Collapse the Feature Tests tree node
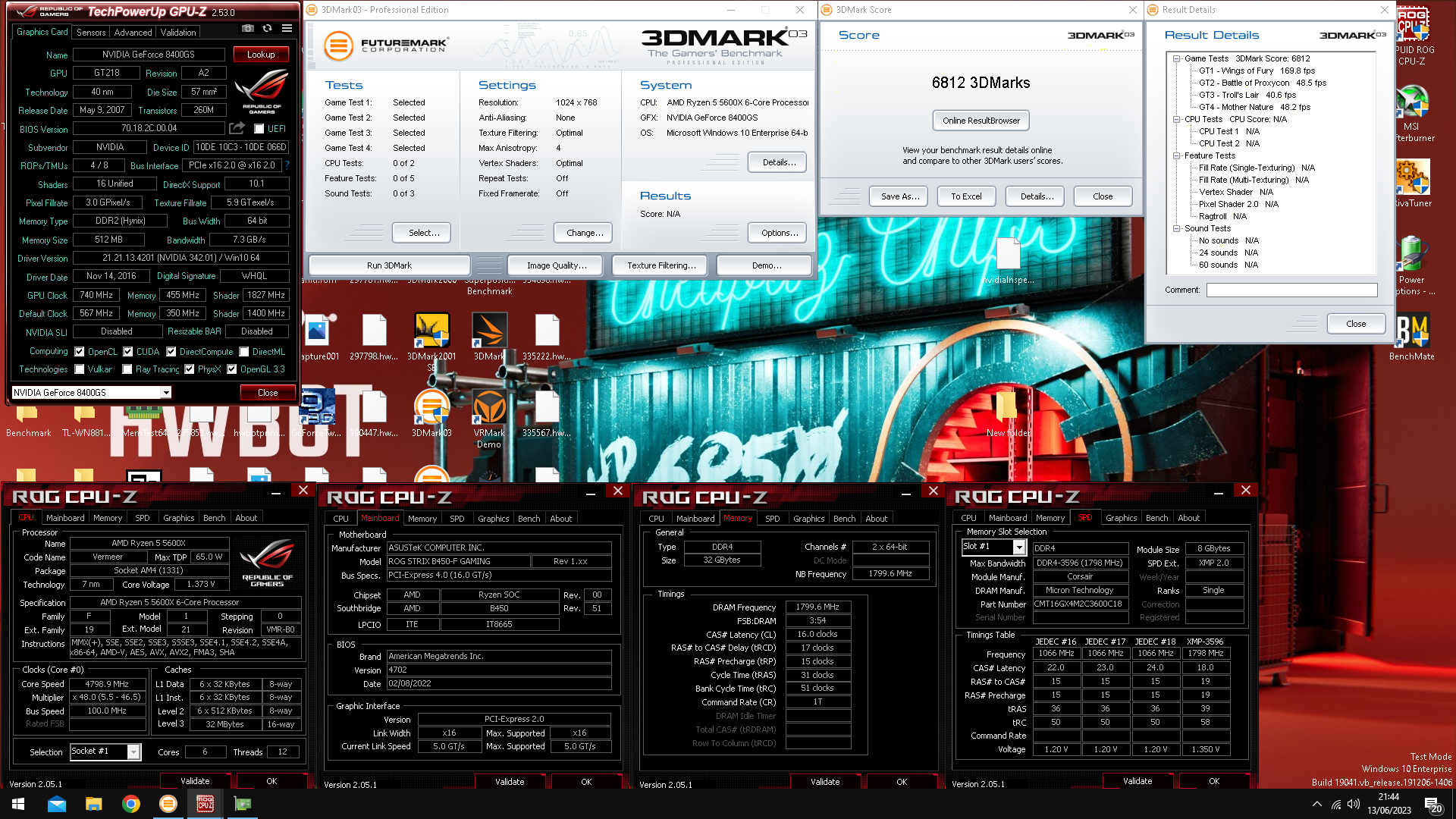This screenshot has height=819, width=1456. click(x=1176, y=155)
